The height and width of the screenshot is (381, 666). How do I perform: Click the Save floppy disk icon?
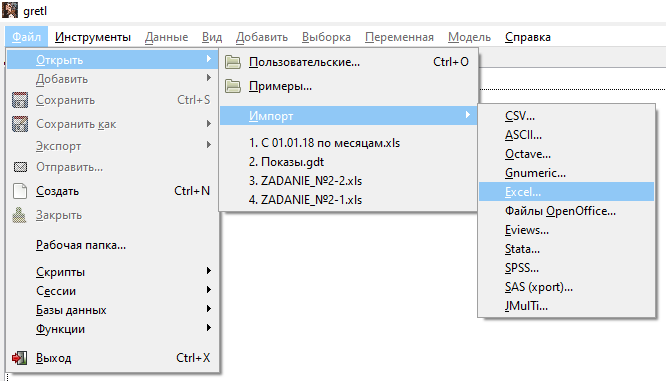(x=20, y=100)
